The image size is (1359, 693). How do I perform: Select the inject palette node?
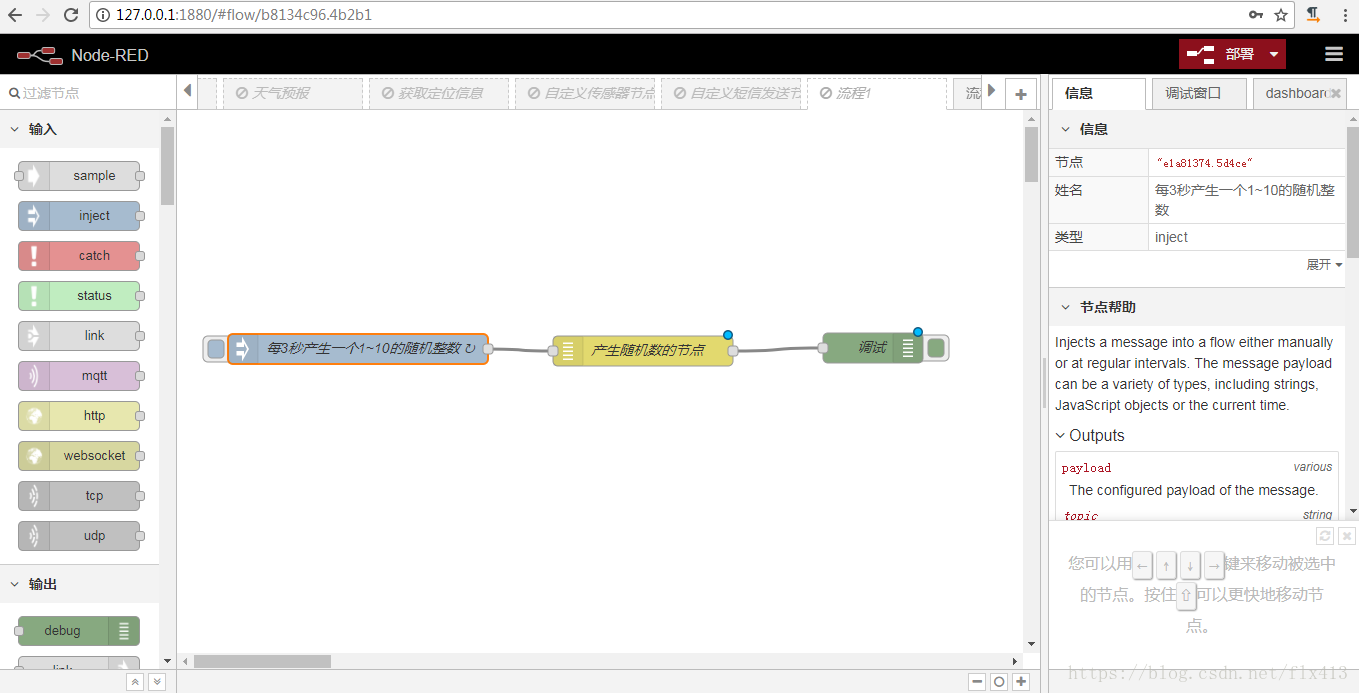[x=79, y=216]
